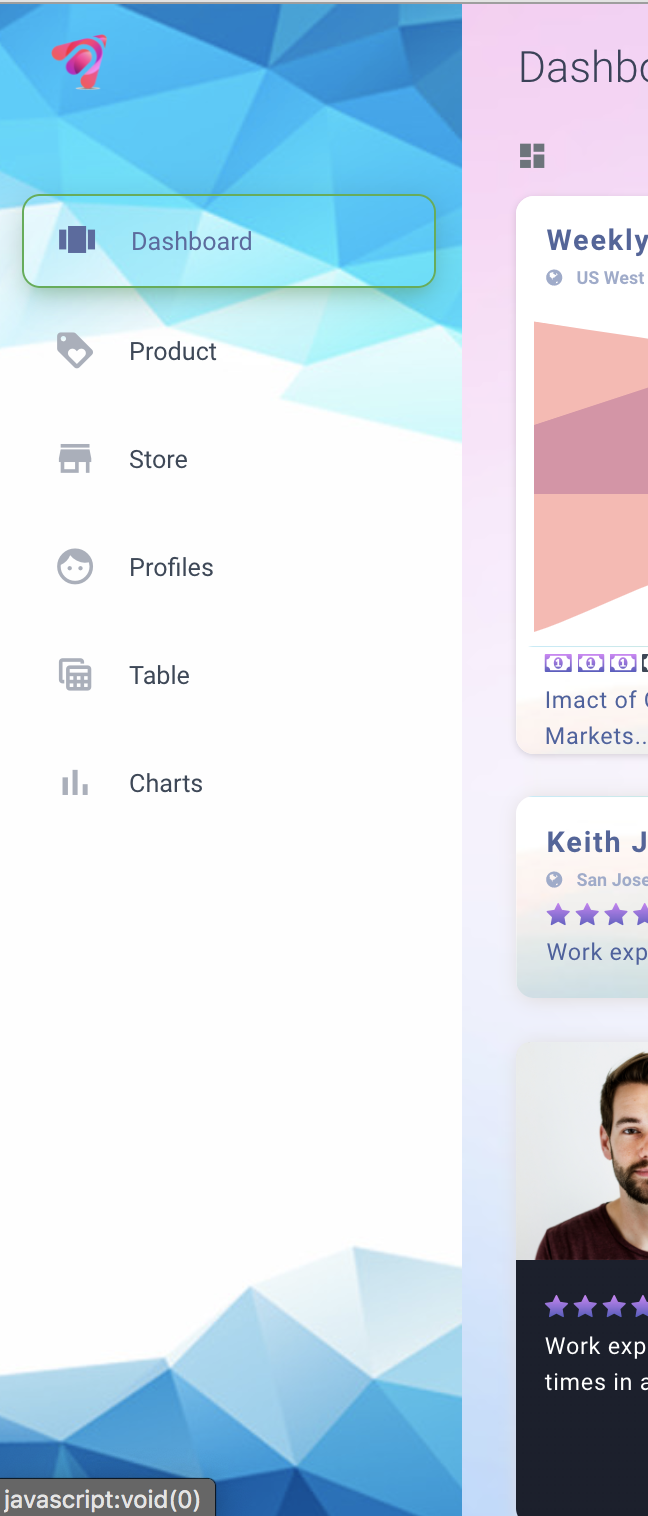Open the Weekly card title
648x1516 pixels.
click(596, 240)
